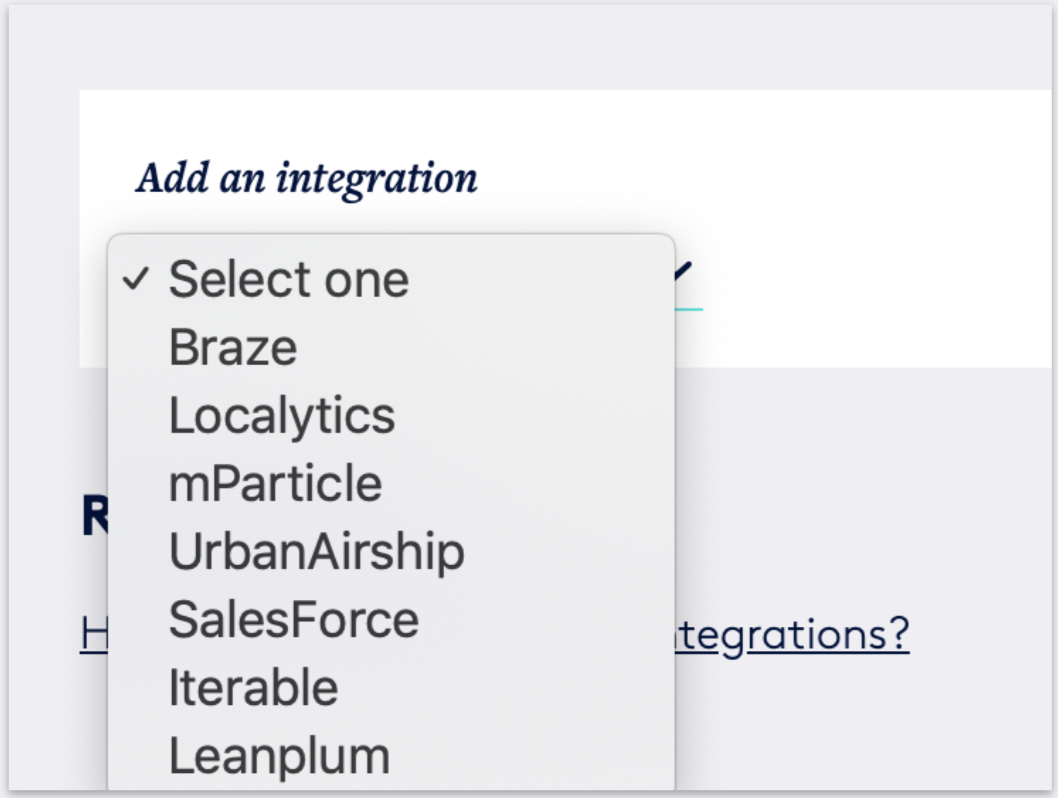Choose the 'Select one' placeholder option
The height and width of the screenshot is (798, 1058).
(x=288, y=279)
